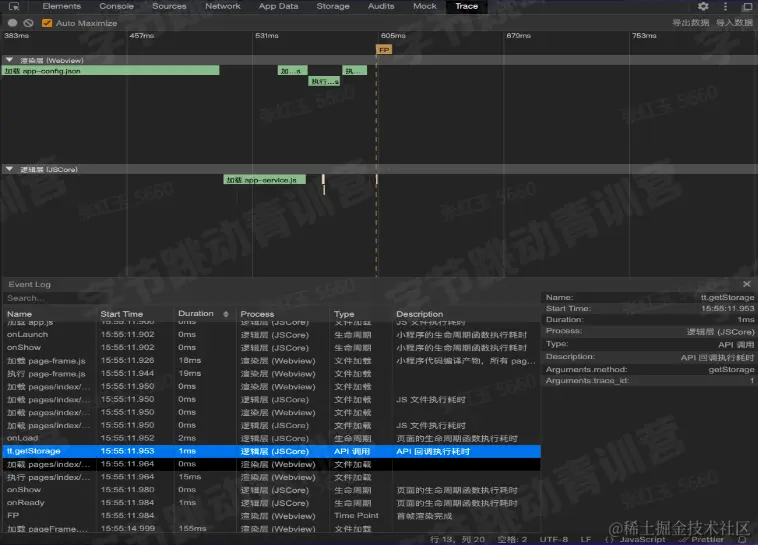Screen dimensions: 758x545
Task: Sort by the Start Time column header
Action: tap(121, 314)
